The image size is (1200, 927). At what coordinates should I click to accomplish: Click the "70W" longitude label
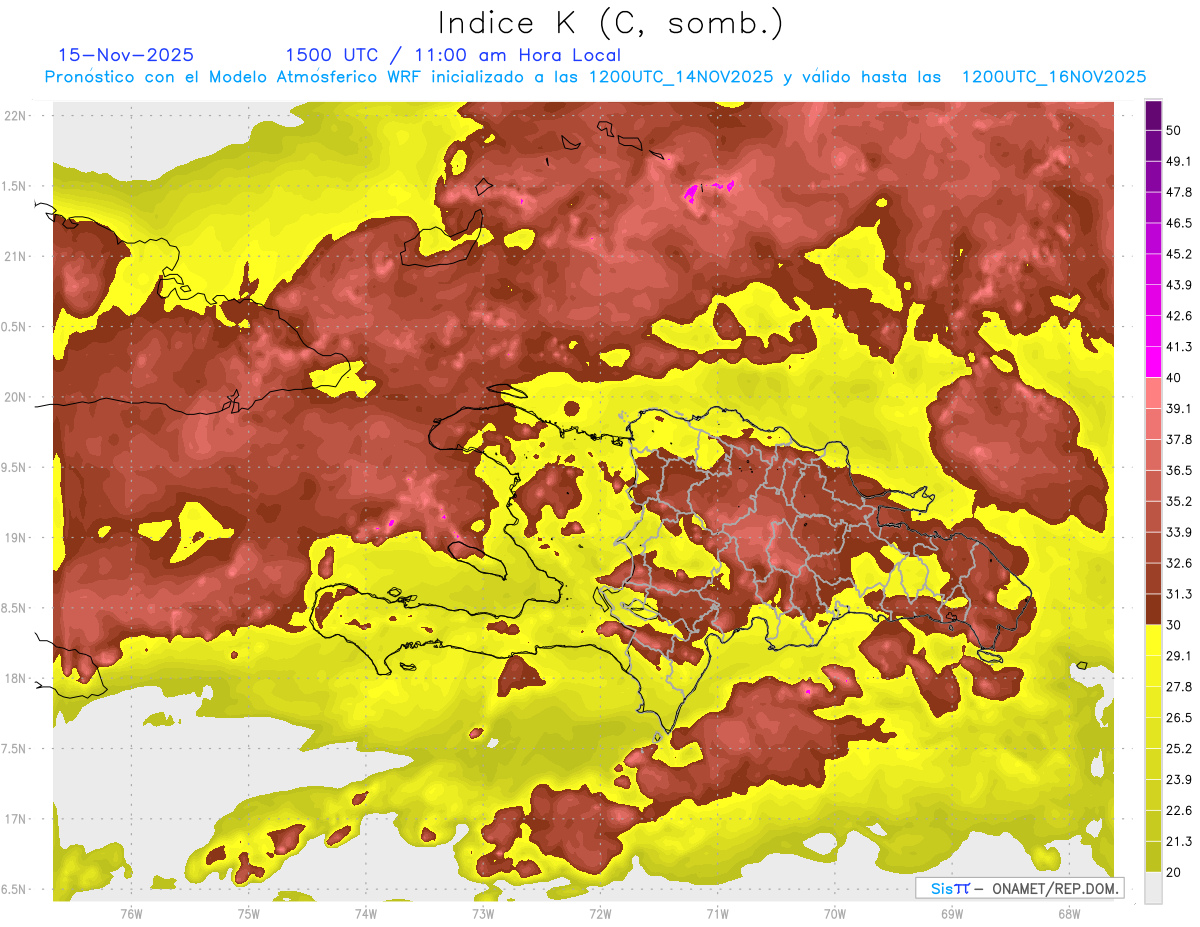click(835, 913)
